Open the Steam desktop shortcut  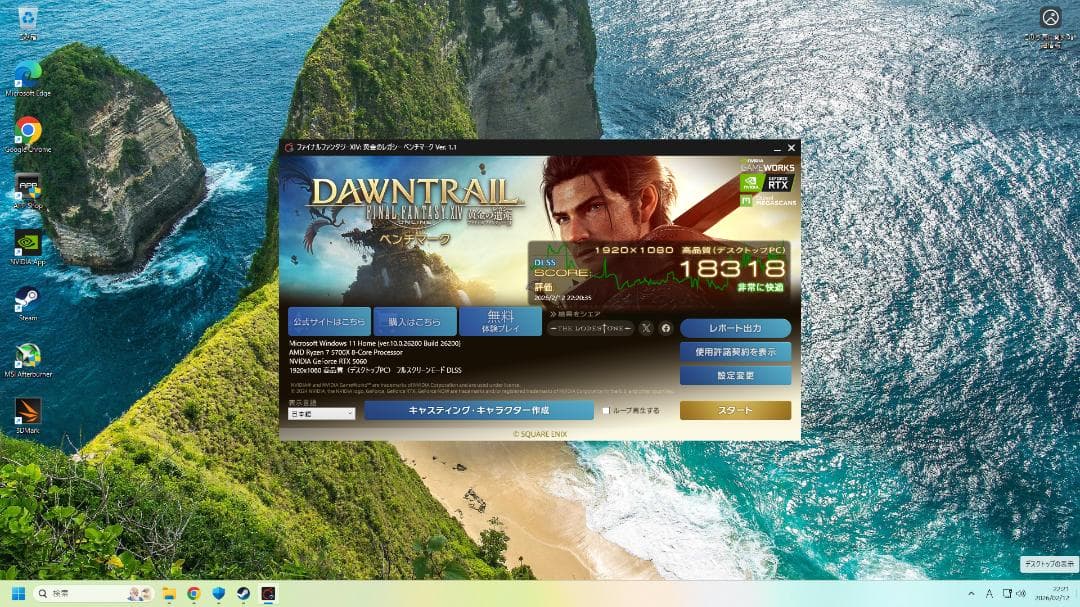pos(28,303)
